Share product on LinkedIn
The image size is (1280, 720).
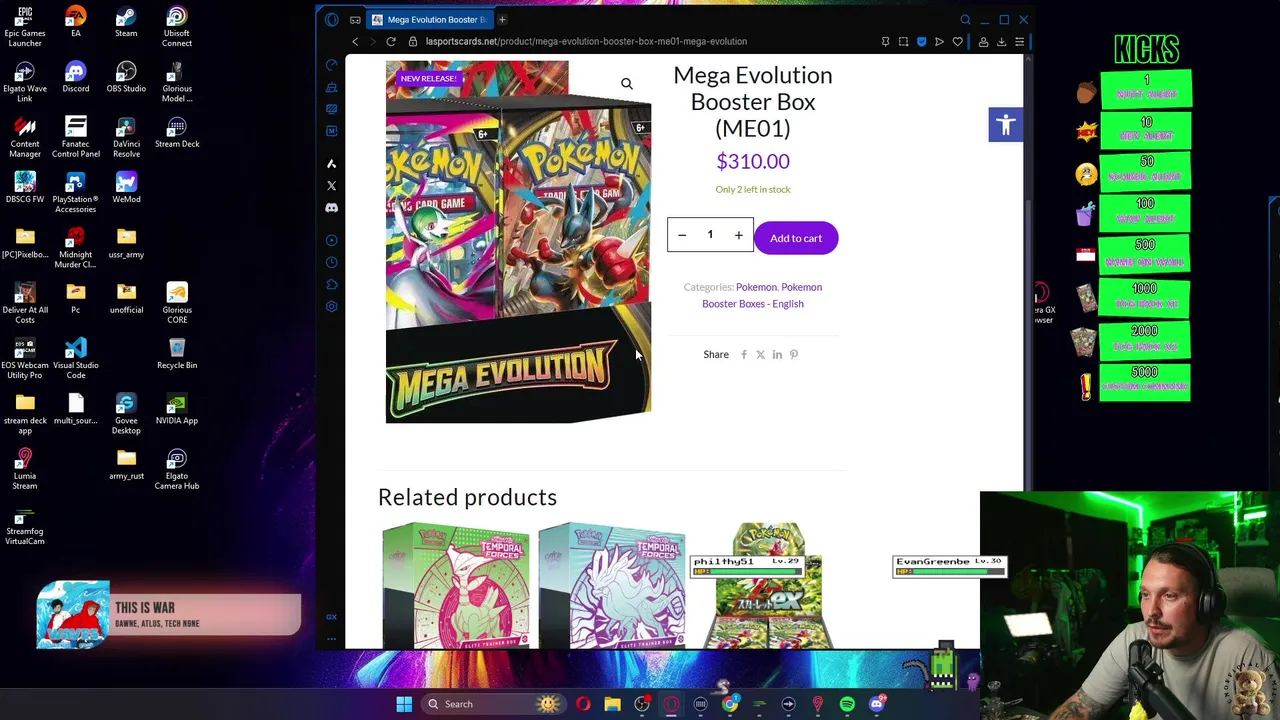pyautogui.click(x=777, y=354)
